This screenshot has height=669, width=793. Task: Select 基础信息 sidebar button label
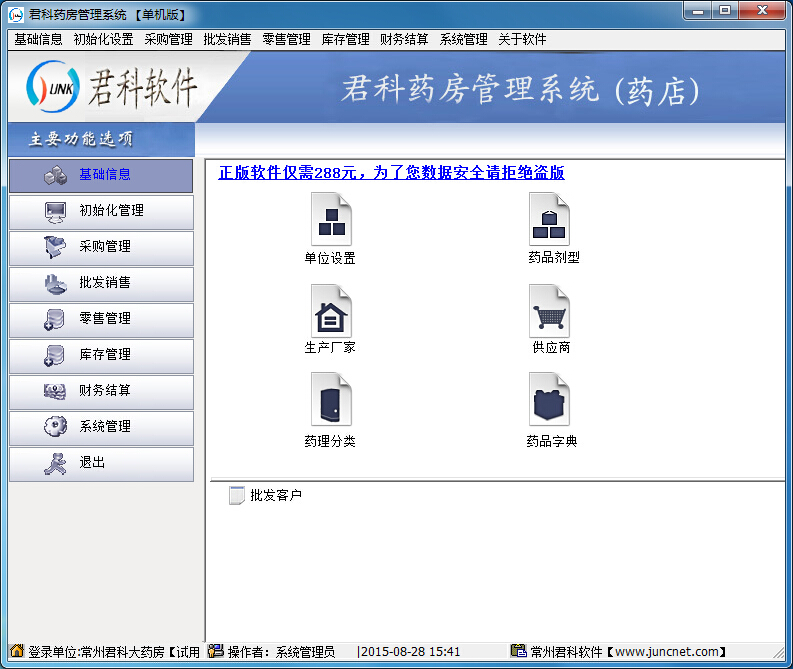(x=105, y=174)
